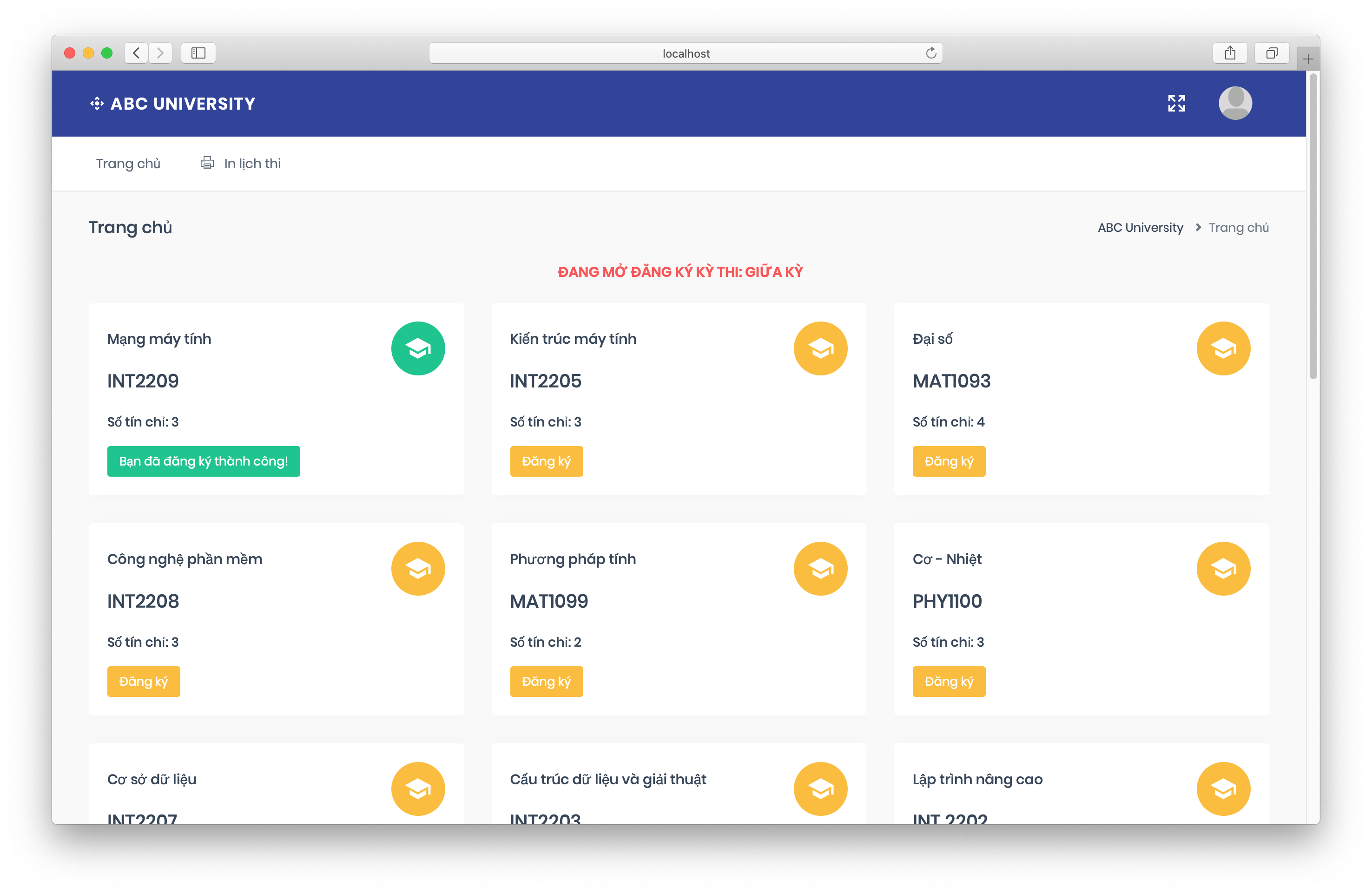The height and width of the screenshot is (893, 1372).
Task: Click graduation cap icon on Cơ - Nhiệt card
Action: (1223, 569)
